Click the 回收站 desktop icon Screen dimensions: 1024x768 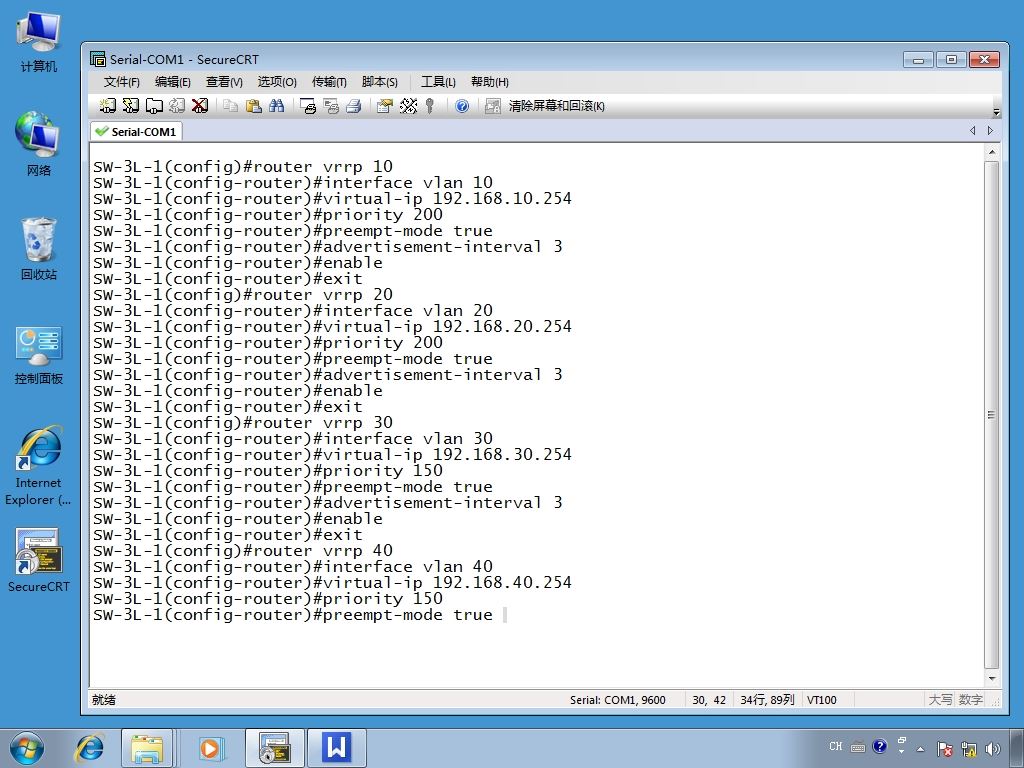point(39,249)
